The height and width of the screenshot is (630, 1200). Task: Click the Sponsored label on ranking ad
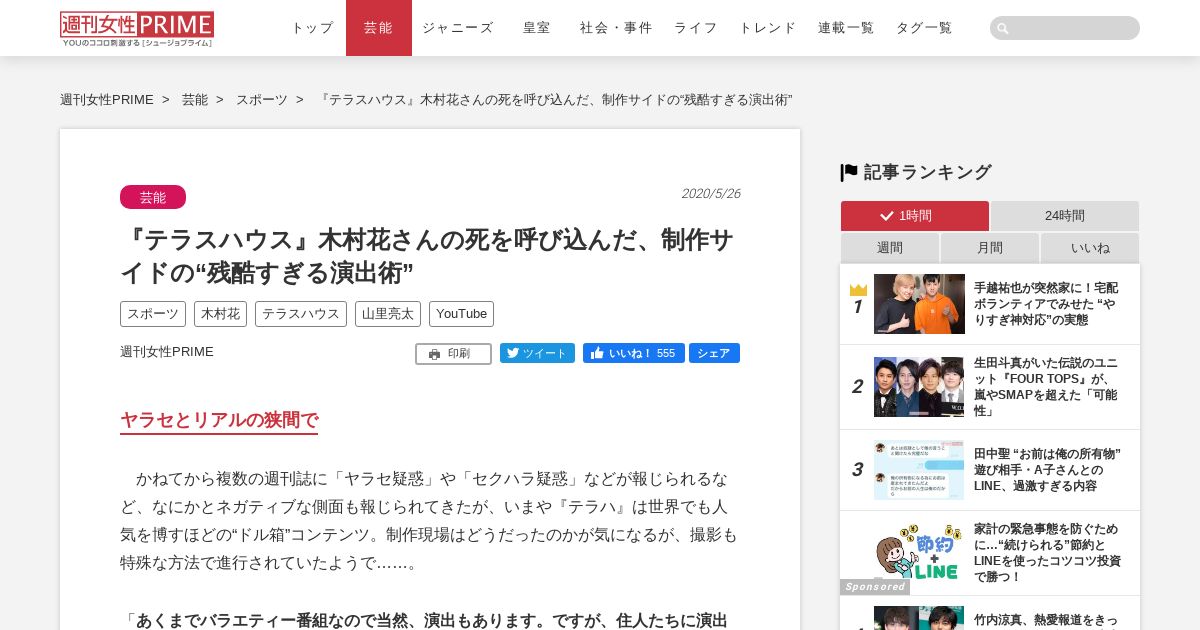pos(875,587)
